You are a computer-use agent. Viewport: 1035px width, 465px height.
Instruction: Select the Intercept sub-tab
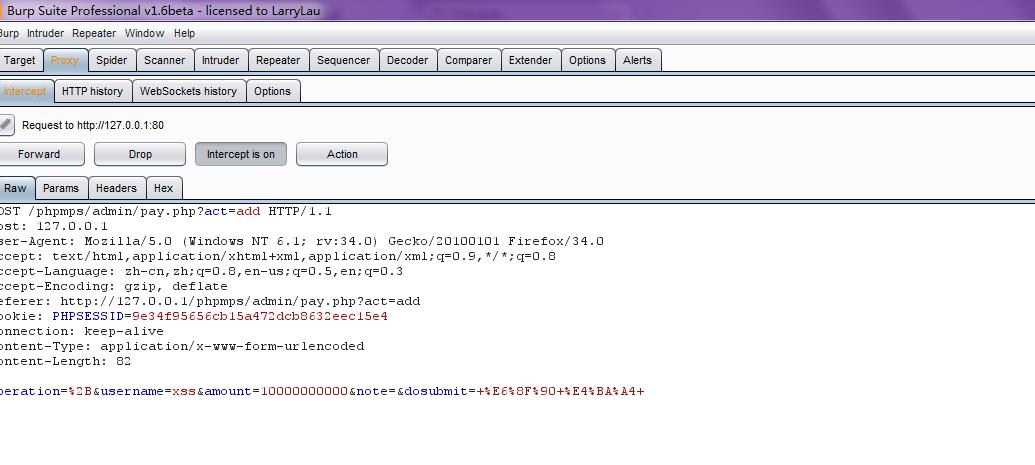(26, 91)
